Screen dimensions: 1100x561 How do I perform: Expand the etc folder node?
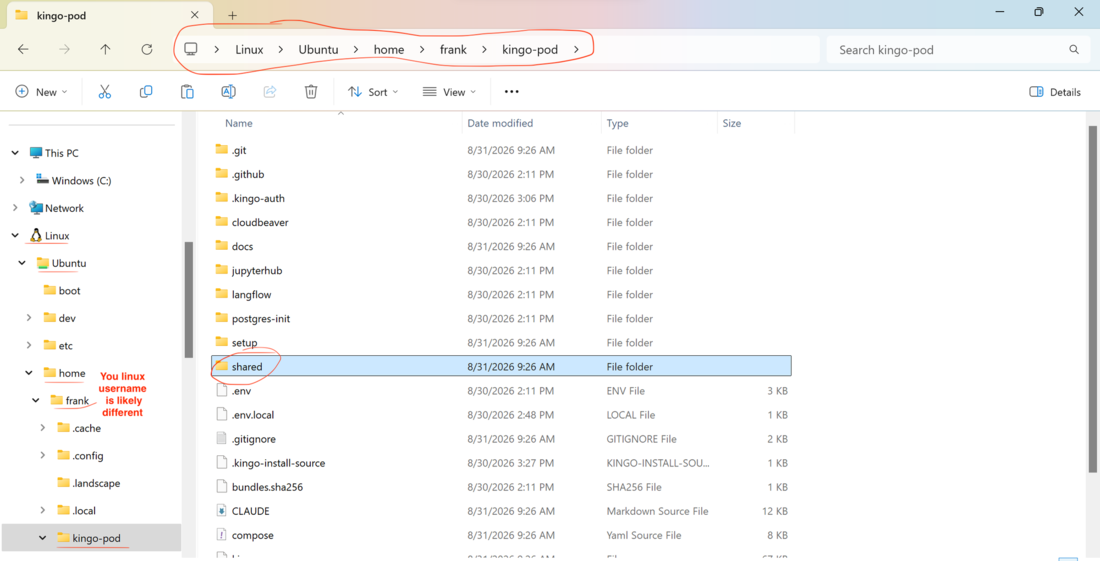(29, 345)
